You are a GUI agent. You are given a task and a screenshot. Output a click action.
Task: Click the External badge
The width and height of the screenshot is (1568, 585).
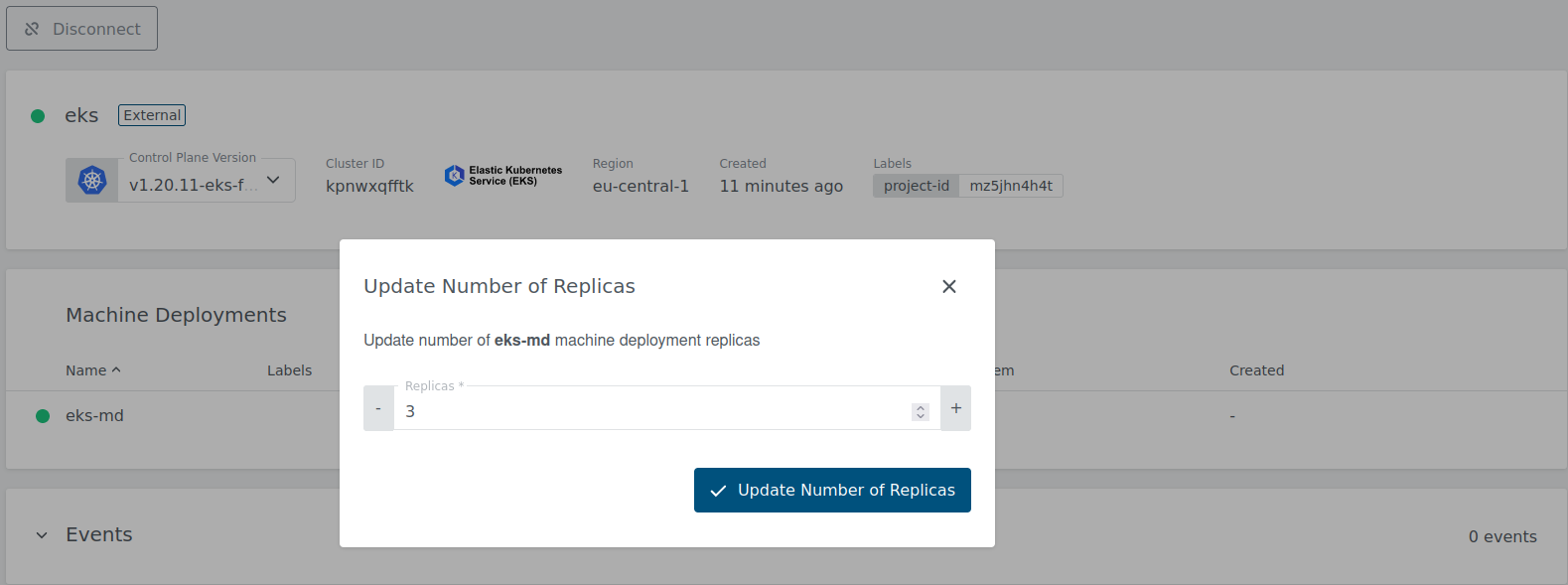click(x=152, y=115)
